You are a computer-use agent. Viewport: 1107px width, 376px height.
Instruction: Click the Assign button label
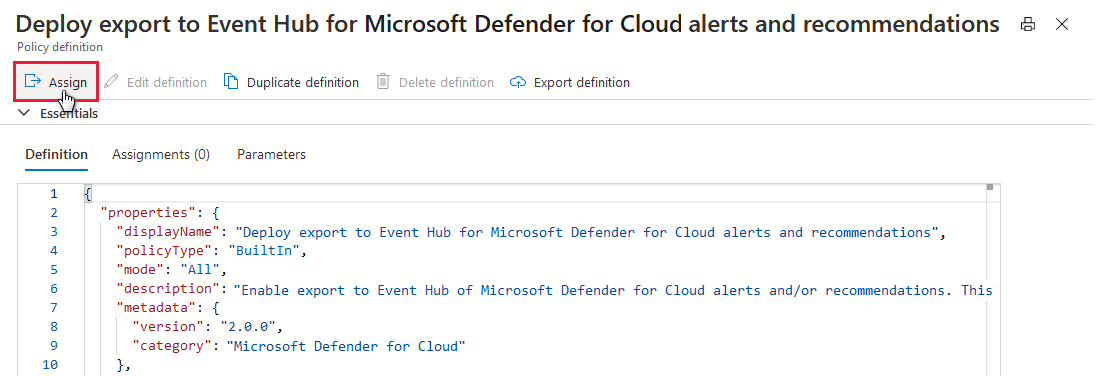[68, 83]
